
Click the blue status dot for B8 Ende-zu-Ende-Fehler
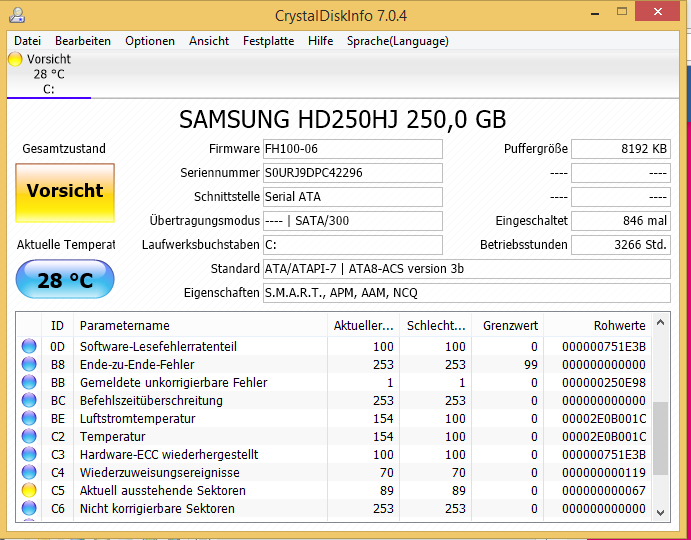point(29,365)
